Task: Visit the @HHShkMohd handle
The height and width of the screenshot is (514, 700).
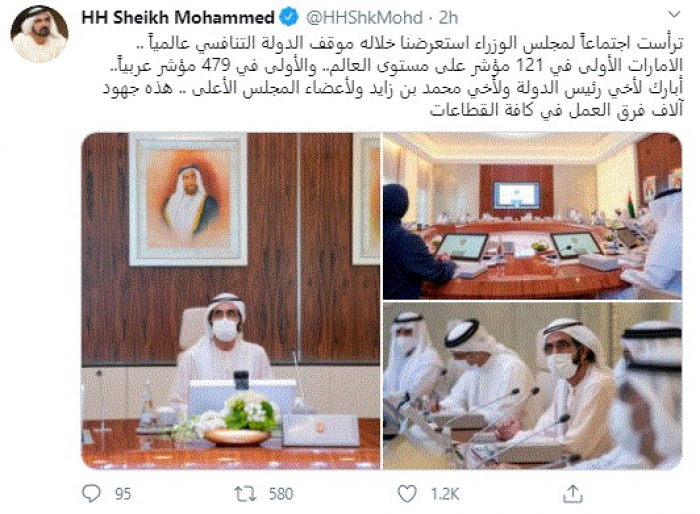Action: pyautogui.click(x=364, y=17)
